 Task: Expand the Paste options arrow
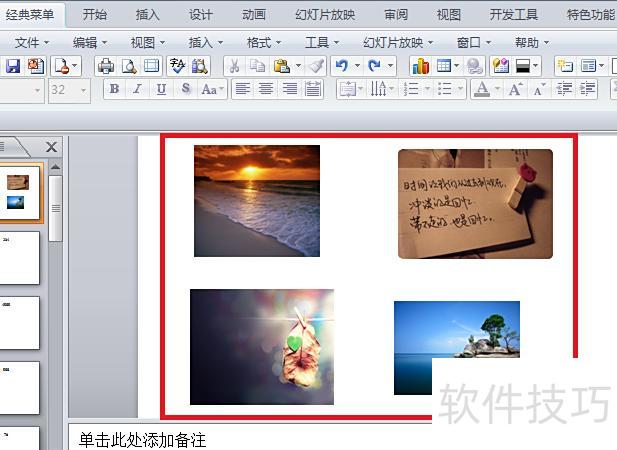coord(299,66)
